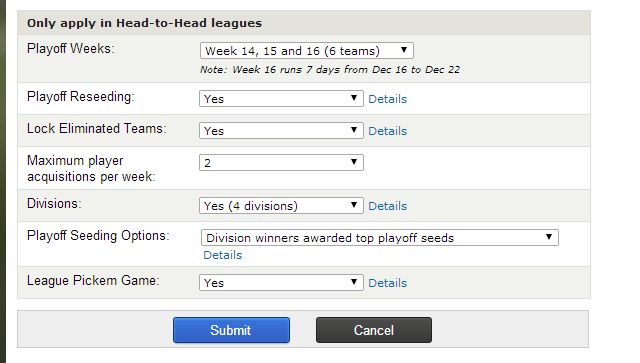Open the Playoff Seeding Options dropdown
This screenshot has height=363, width=640.
coord(380,238)
